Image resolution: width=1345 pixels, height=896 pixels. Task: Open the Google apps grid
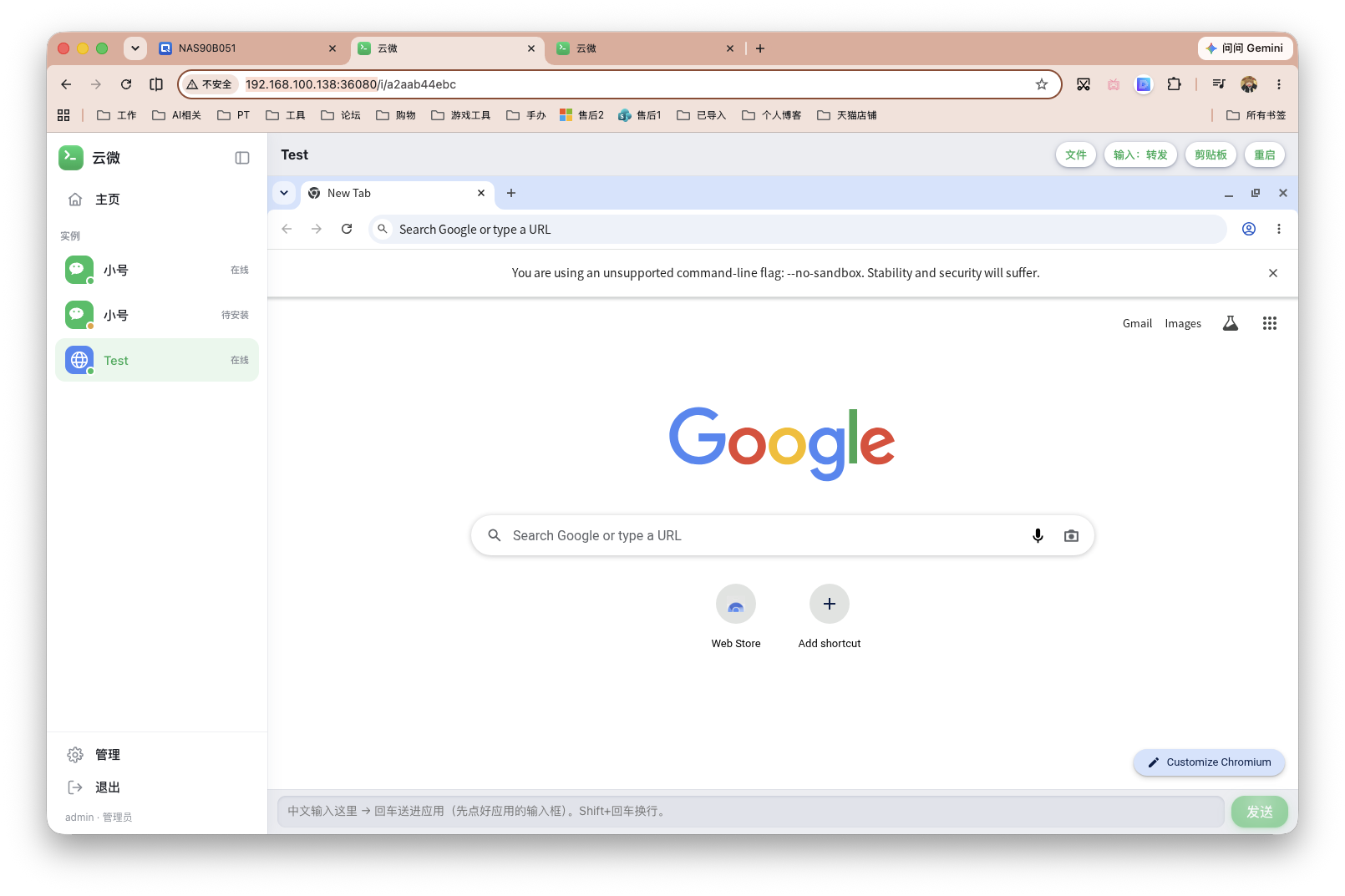point(1270,323)
